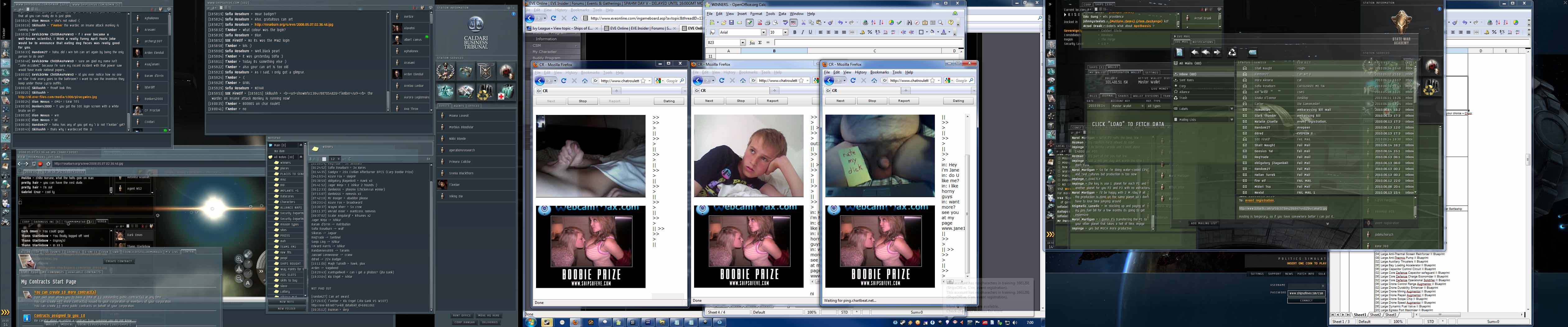Switch to Ivy League View topic Firefox tab
Image resolution: width=1568 pixels, height=327 pixels.
(563, 28)
